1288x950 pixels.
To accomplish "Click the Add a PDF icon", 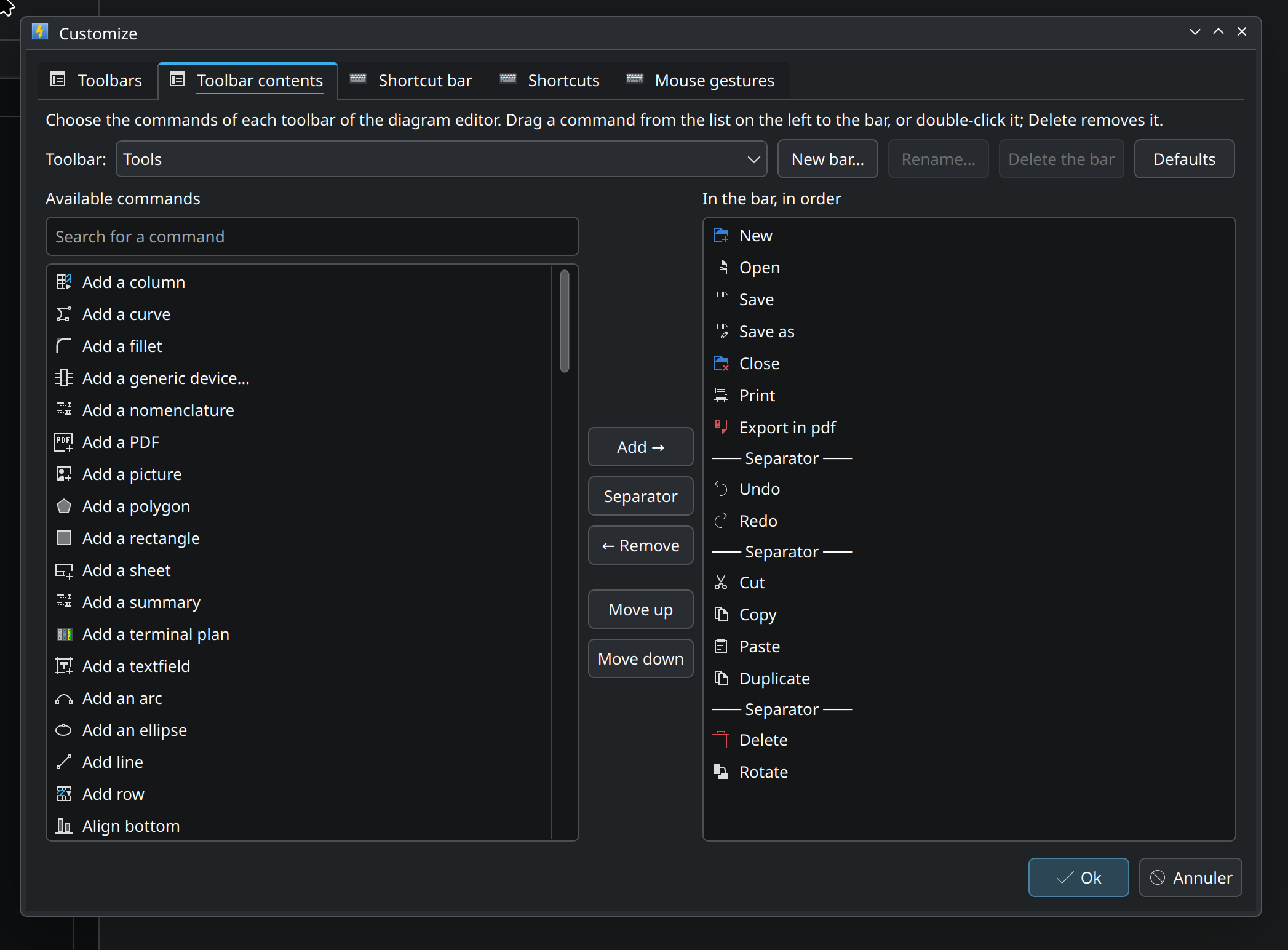I will (x=64, y=442).
